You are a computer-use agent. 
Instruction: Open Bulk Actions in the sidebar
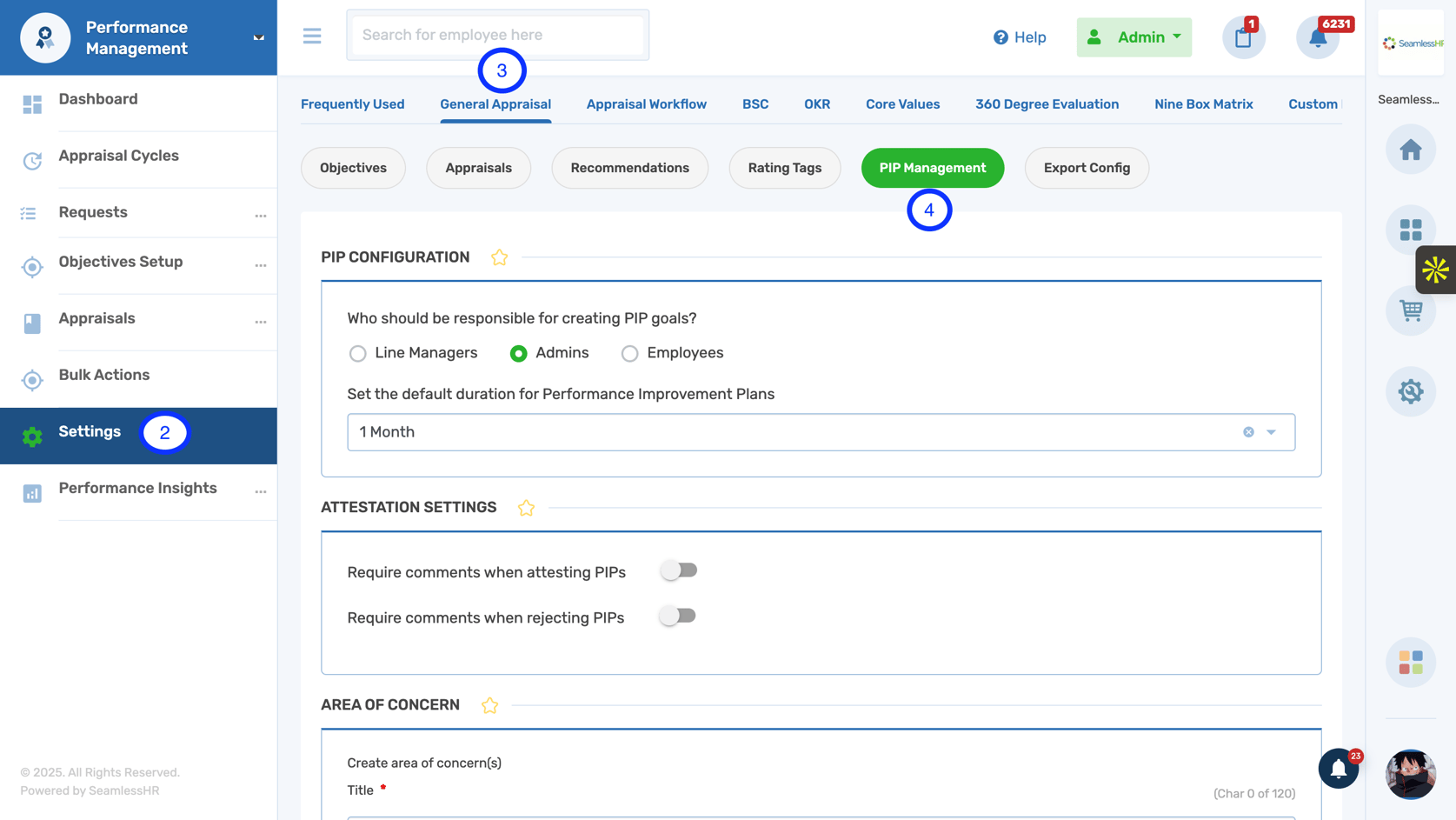[x=104, y=375]
